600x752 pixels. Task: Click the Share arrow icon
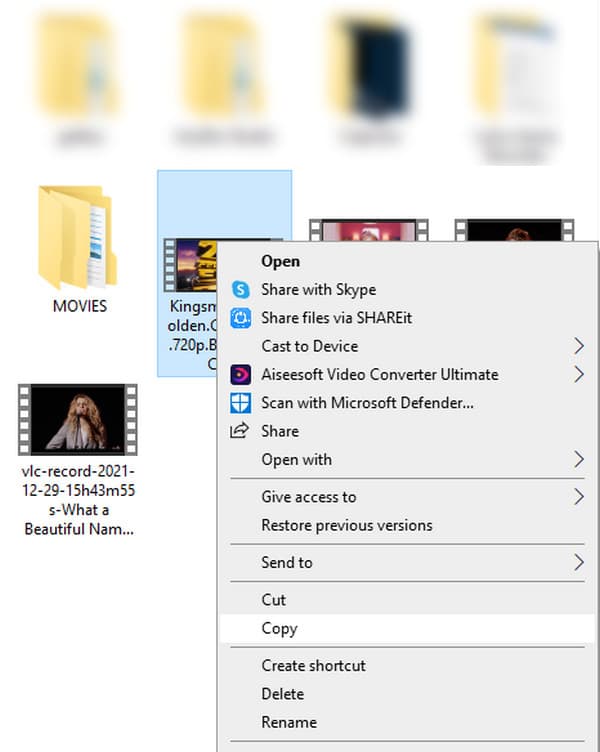tap(240, 431)
